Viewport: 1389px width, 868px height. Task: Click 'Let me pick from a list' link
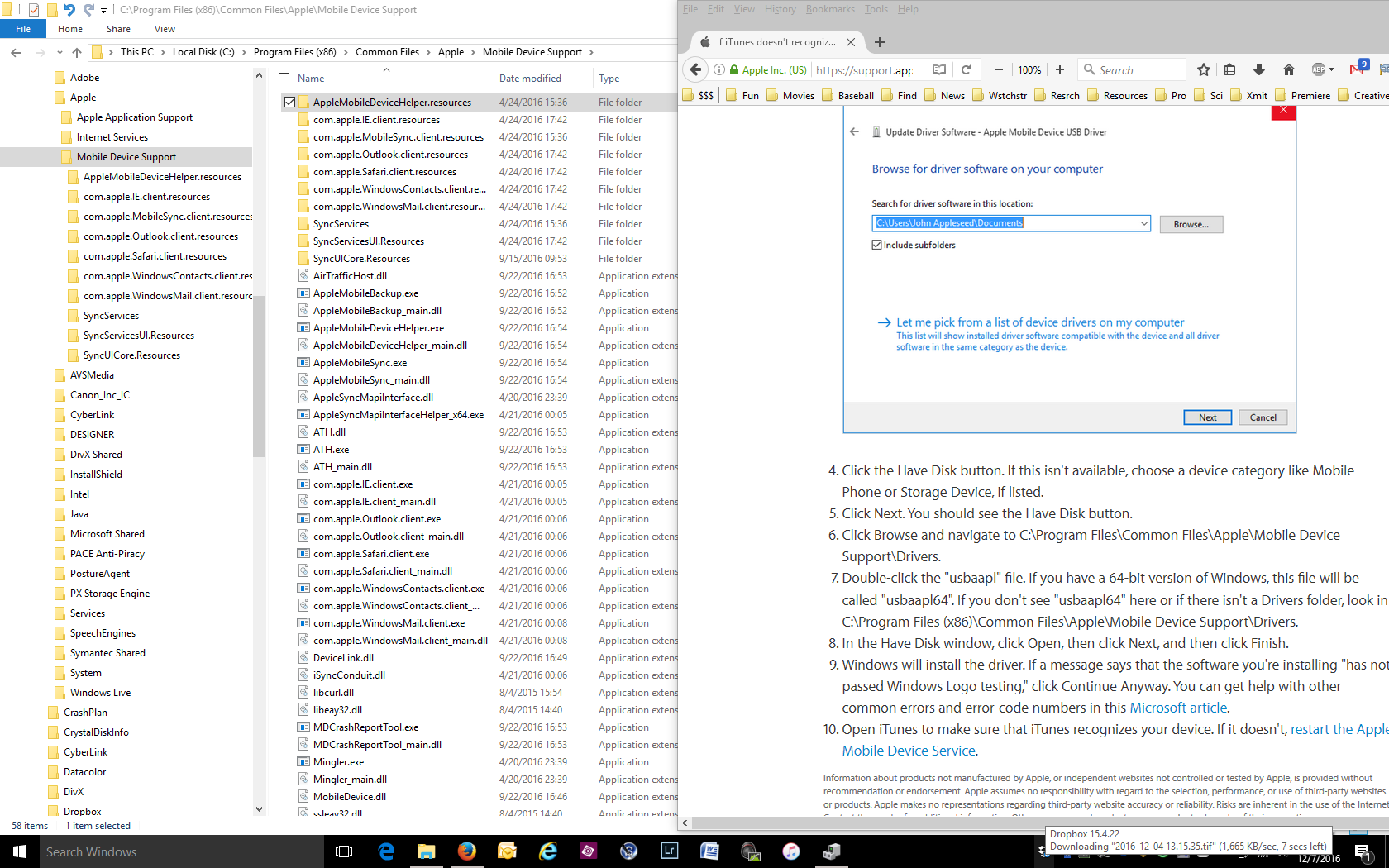1040,322
